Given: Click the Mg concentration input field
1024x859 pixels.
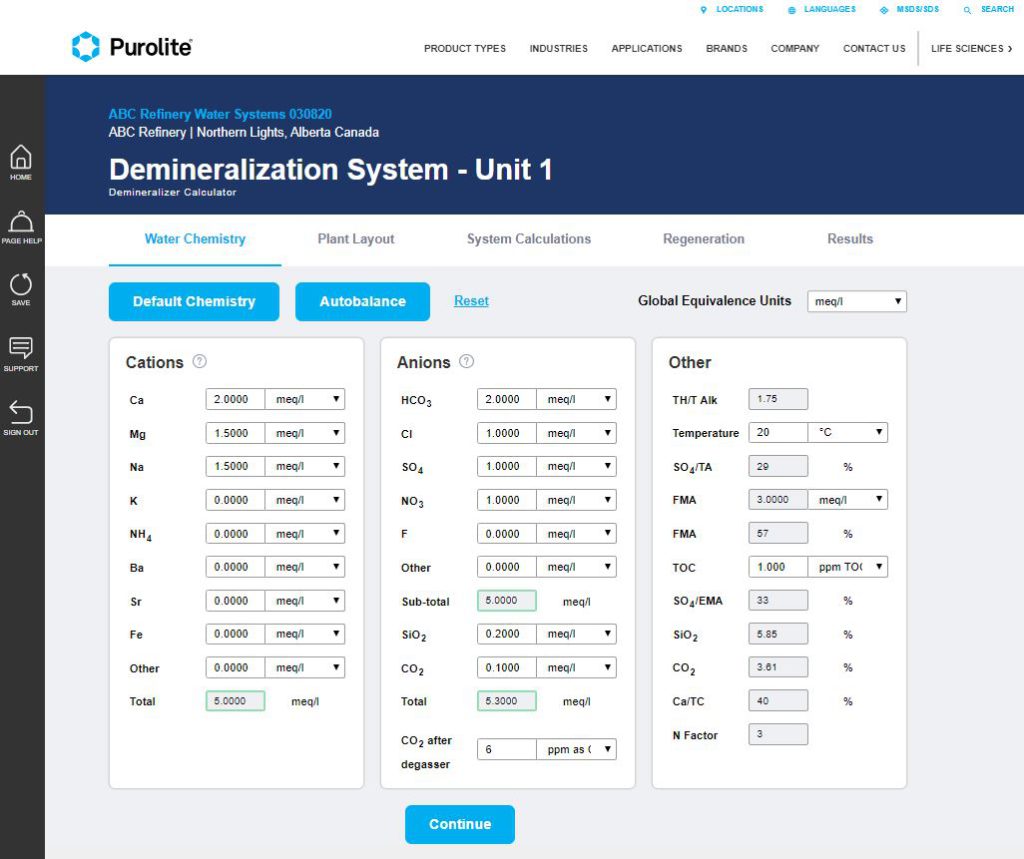Looking at the screenshot, I should tap(236, 433).
